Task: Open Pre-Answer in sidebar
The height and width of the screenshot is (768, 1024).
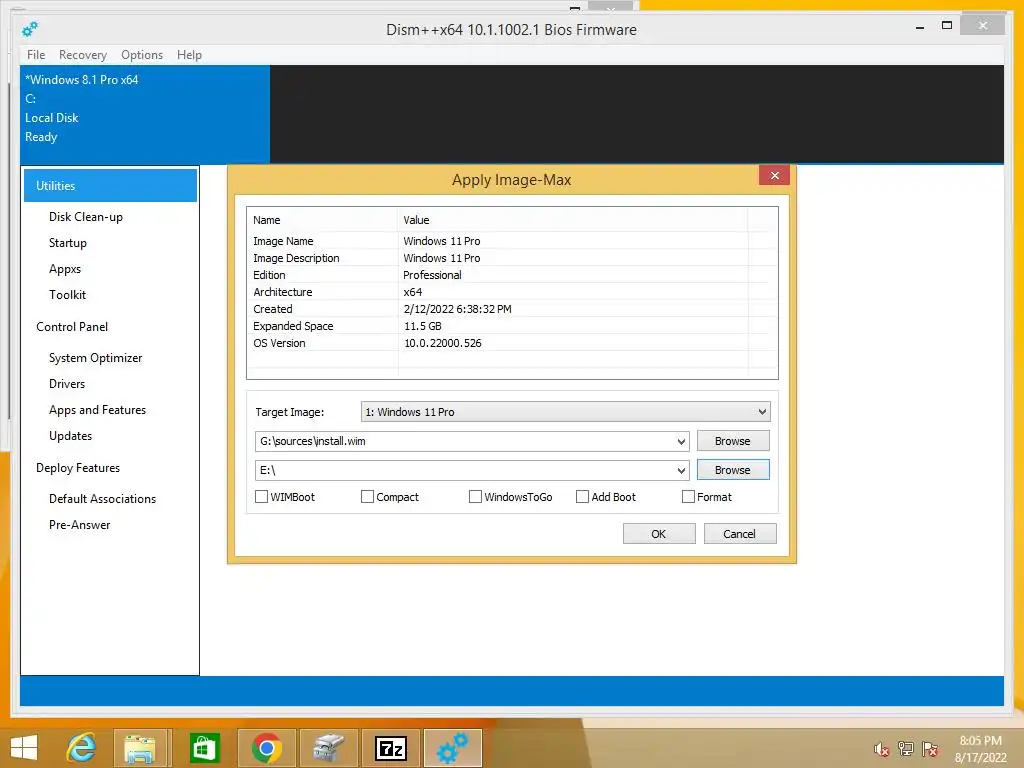Action: [79, 525]
